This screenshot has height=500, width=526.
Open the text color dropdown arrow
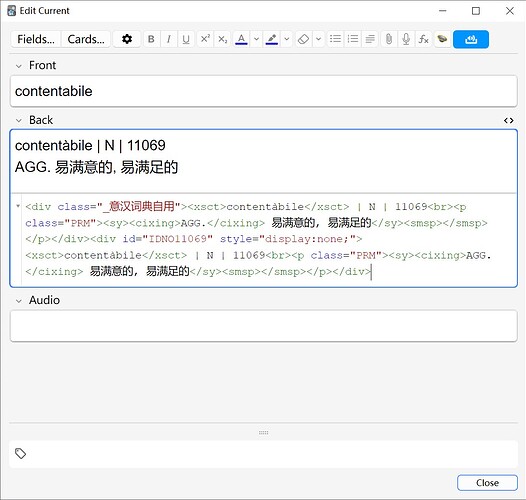pos(256,39)
